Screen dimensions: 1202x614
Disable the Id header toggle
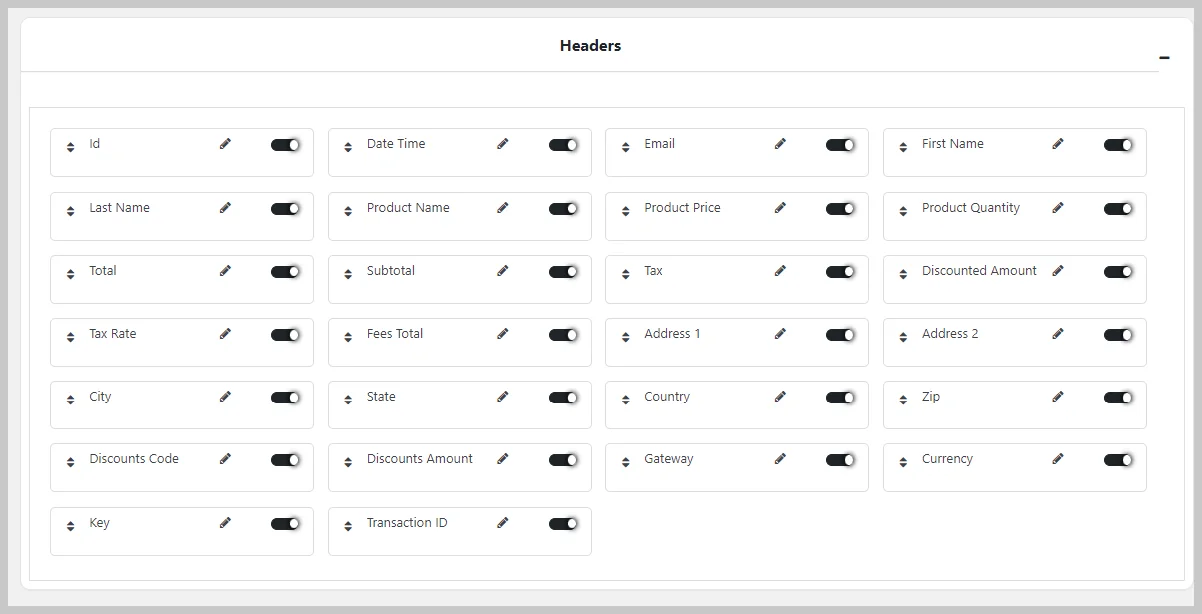[285, 145]
